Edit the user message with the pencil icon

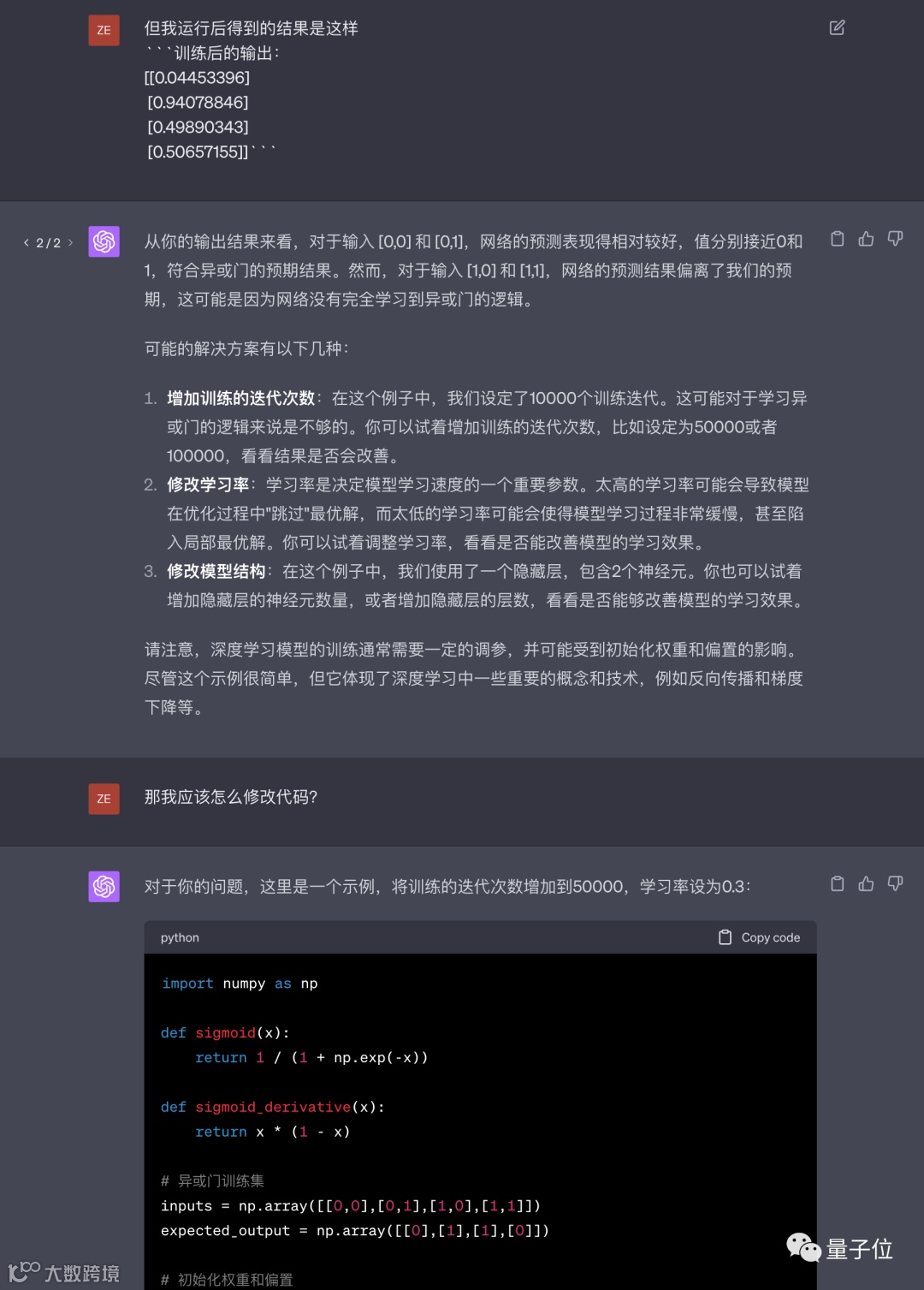[x=837, y=27]
